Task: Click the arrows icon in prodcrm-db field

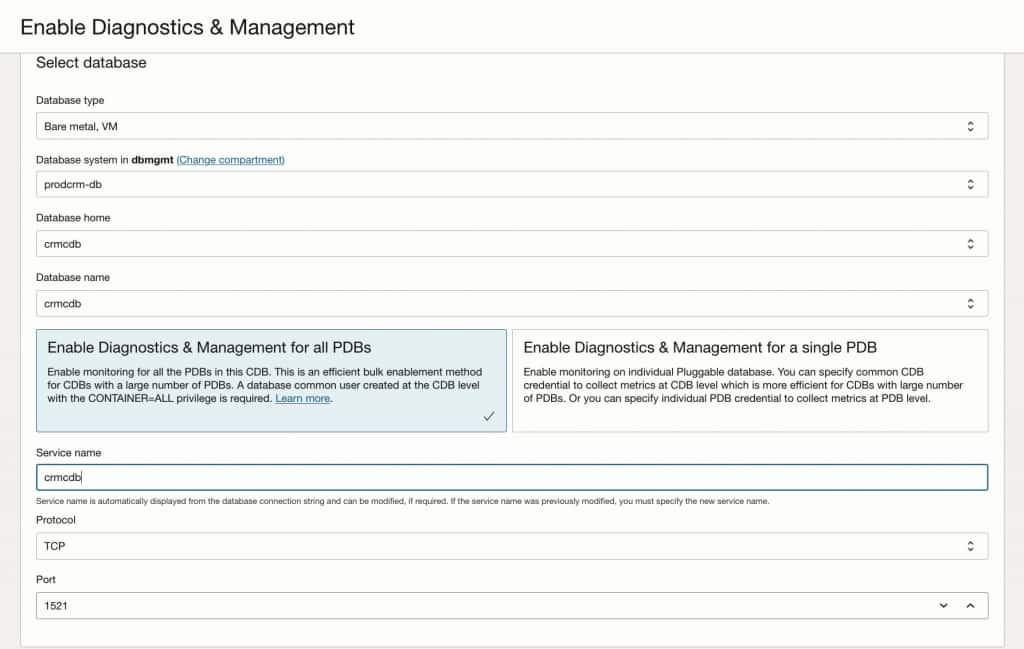Action: pyautogui.click(x=969, y=185)
